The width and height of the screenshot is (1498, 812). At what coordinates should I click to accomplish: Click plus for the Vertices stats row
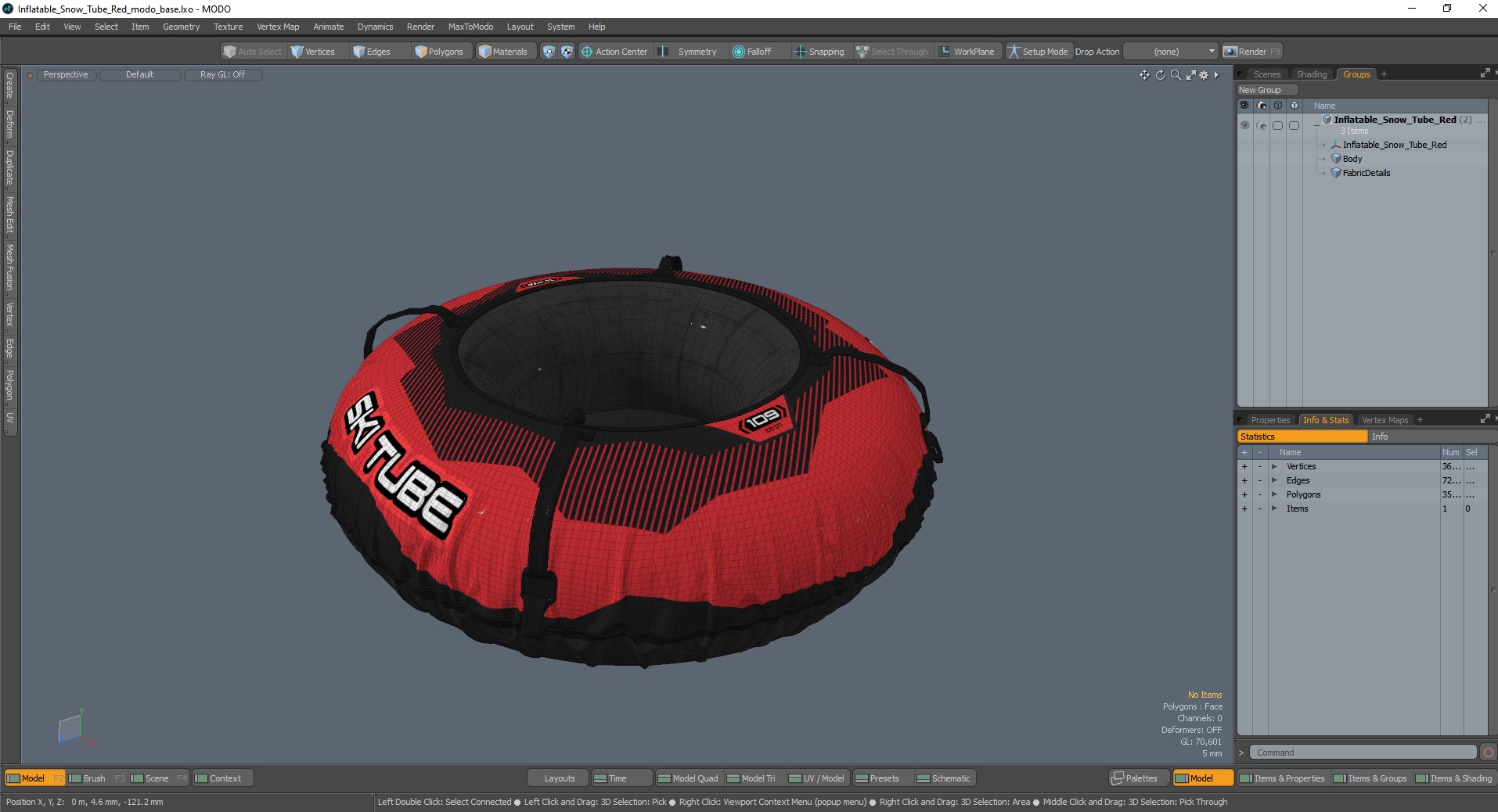click(1244, 466)
